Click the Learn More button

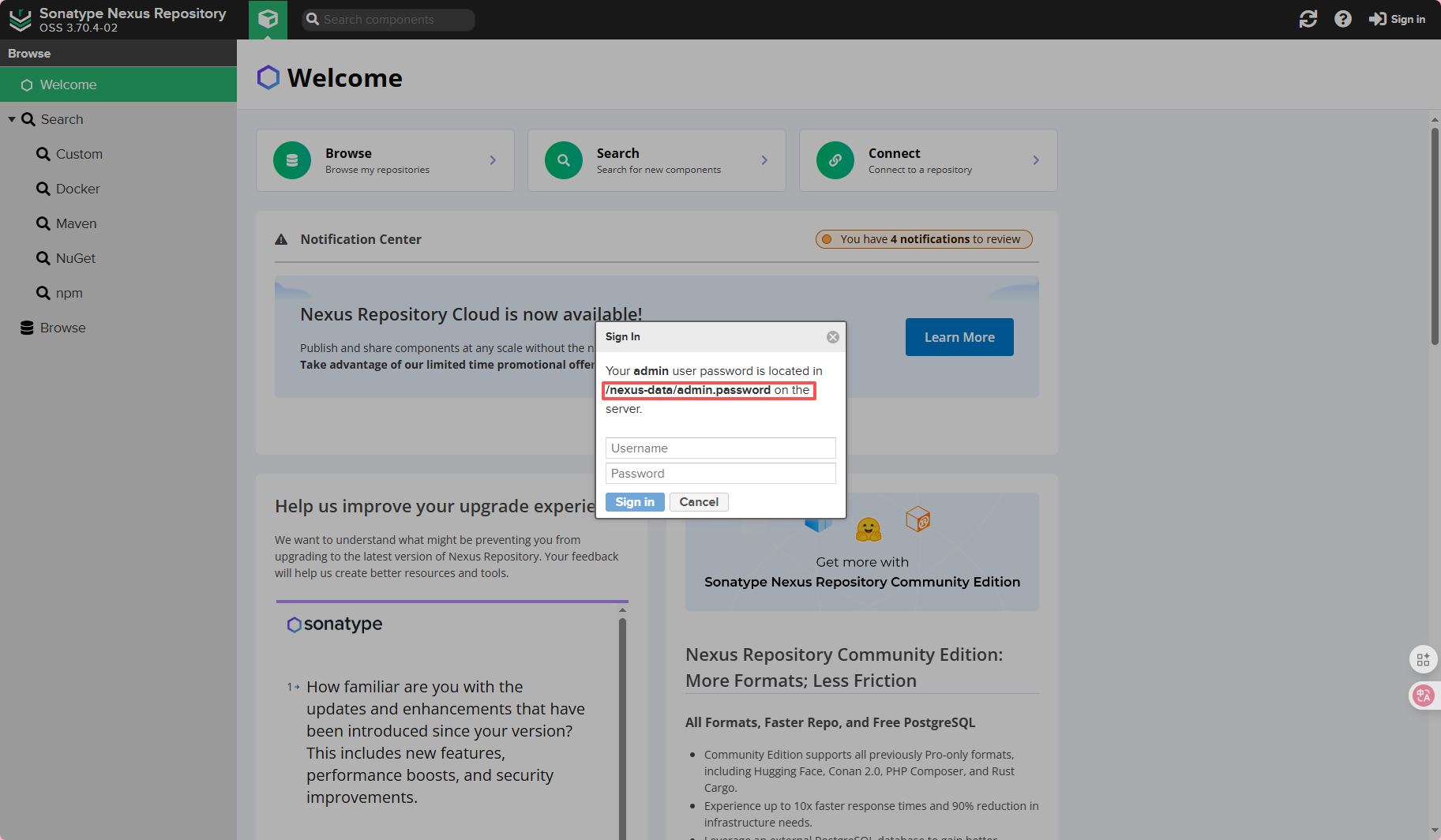pyautogui.click(x=959, y=337)
